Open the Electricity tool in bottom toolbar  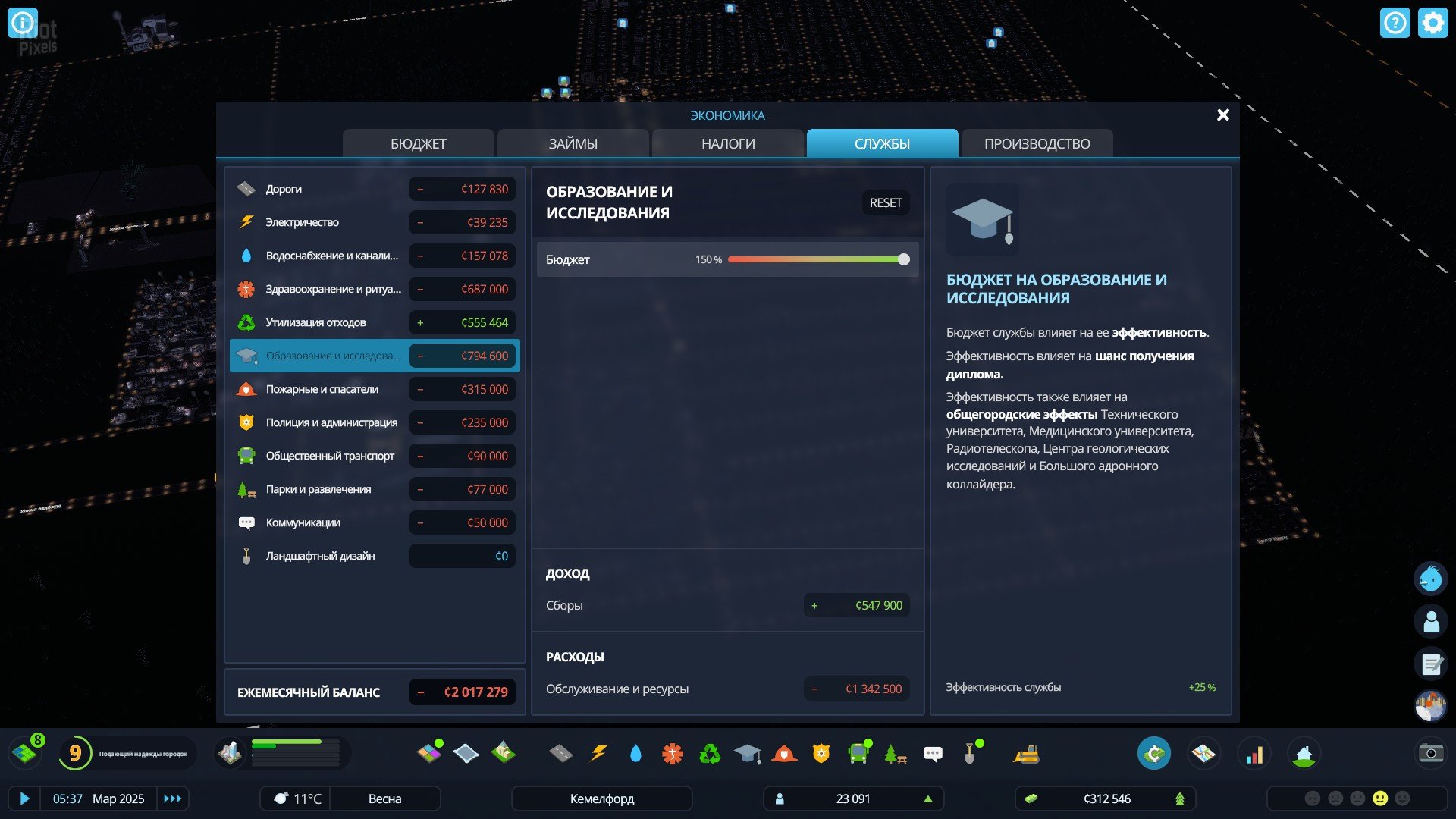point(598,754)
